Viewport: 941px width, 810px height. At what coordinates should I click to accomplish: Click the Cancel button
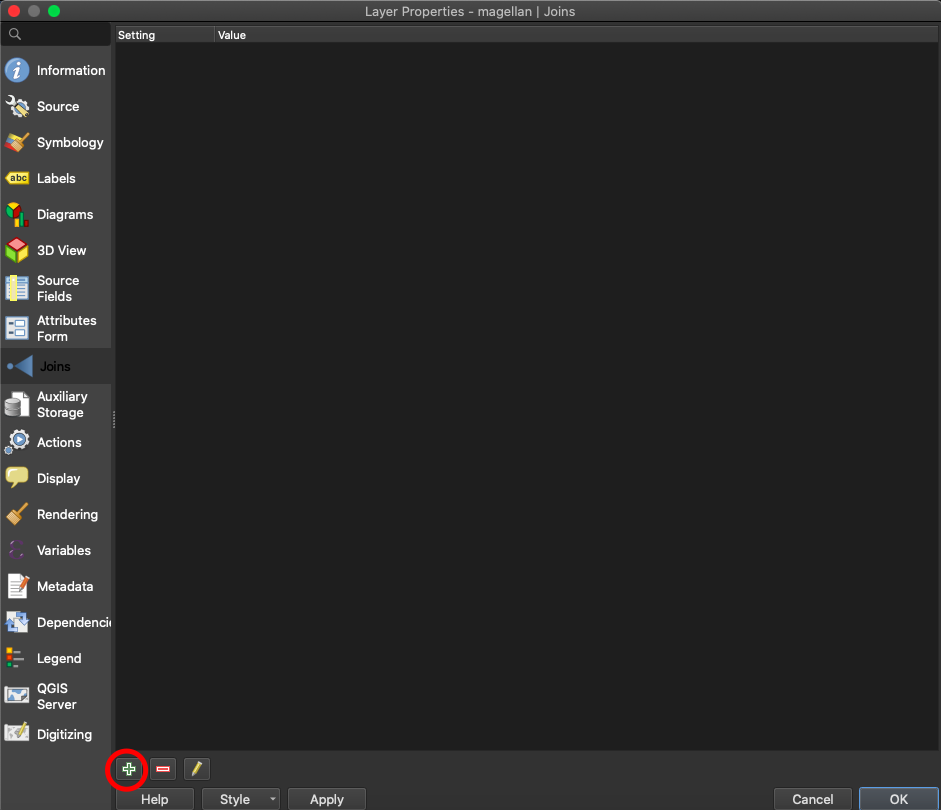click(x=812, y=799)
